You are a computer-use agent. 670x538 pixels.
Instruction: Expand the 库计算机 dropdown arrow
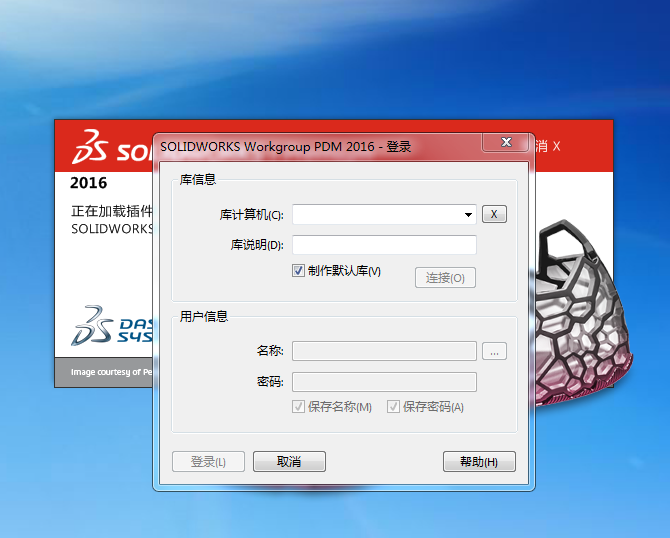(x=468, y=215)
